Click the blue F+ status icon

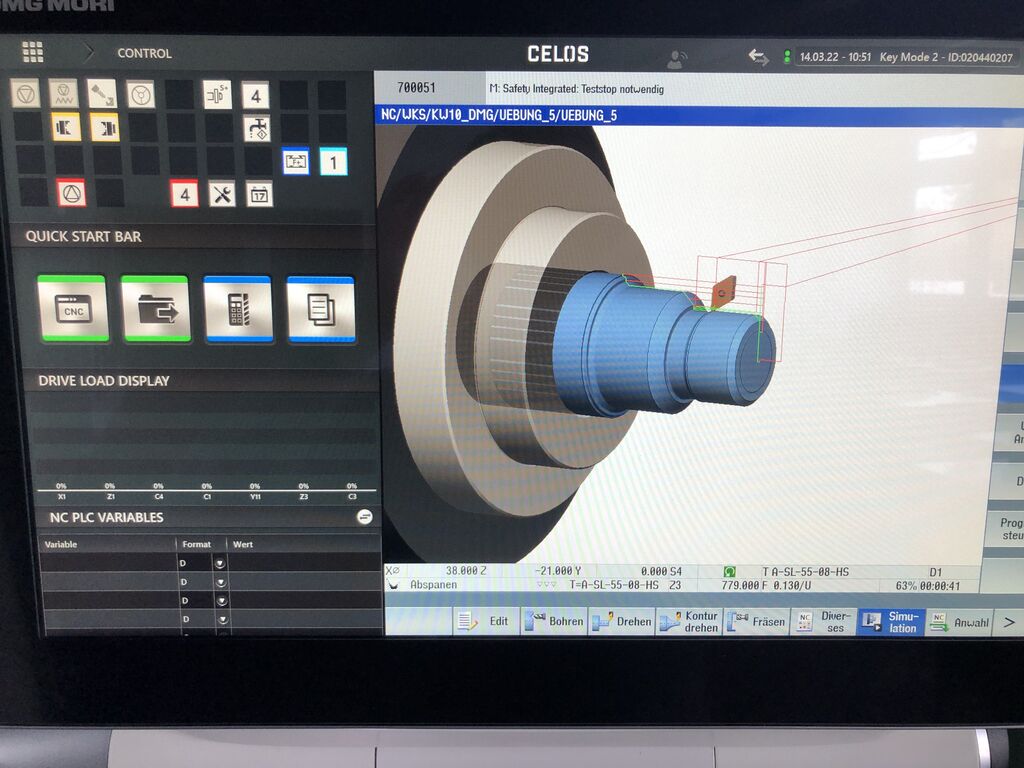click(296, 161)
